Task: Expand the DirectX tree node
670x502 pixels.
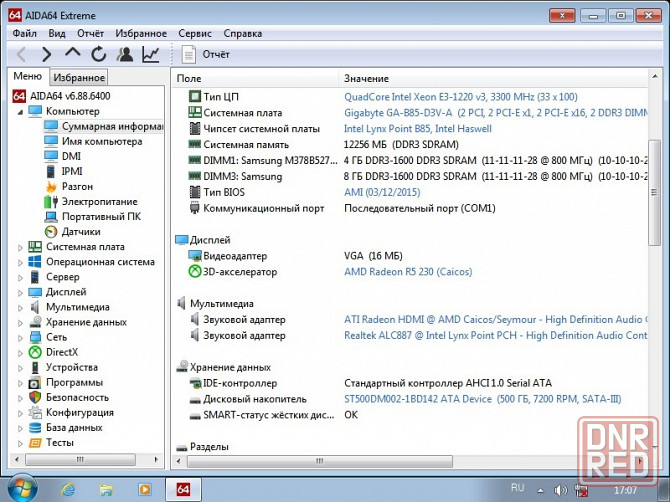Action: [20, 353]
